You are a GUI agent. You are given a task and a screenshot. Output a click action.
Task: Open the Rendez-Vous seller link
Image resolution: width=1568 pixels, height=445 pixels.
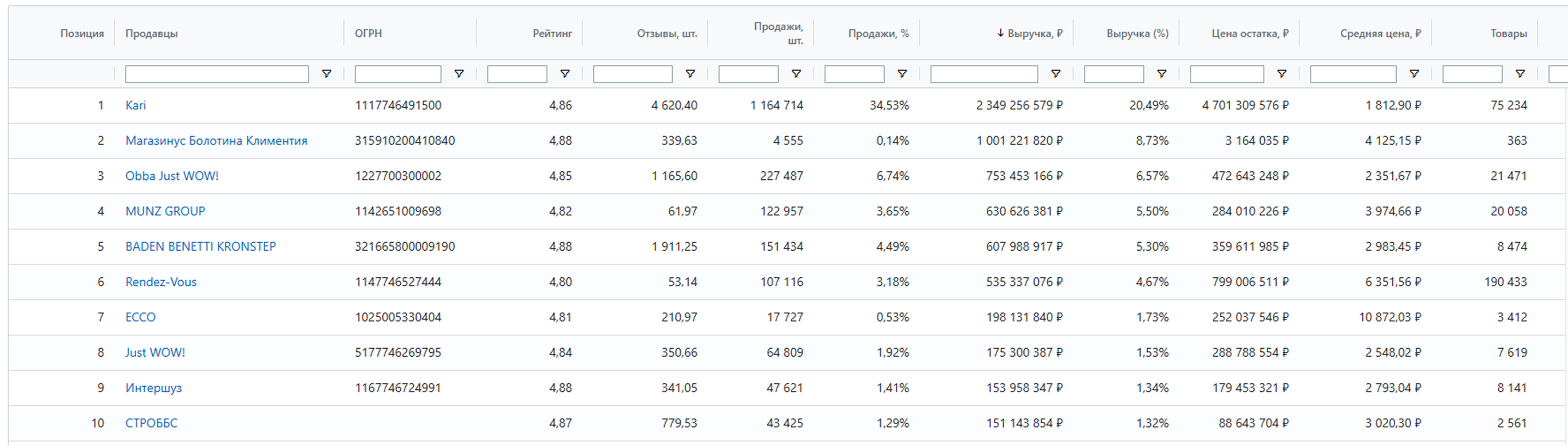pos(161,282)
